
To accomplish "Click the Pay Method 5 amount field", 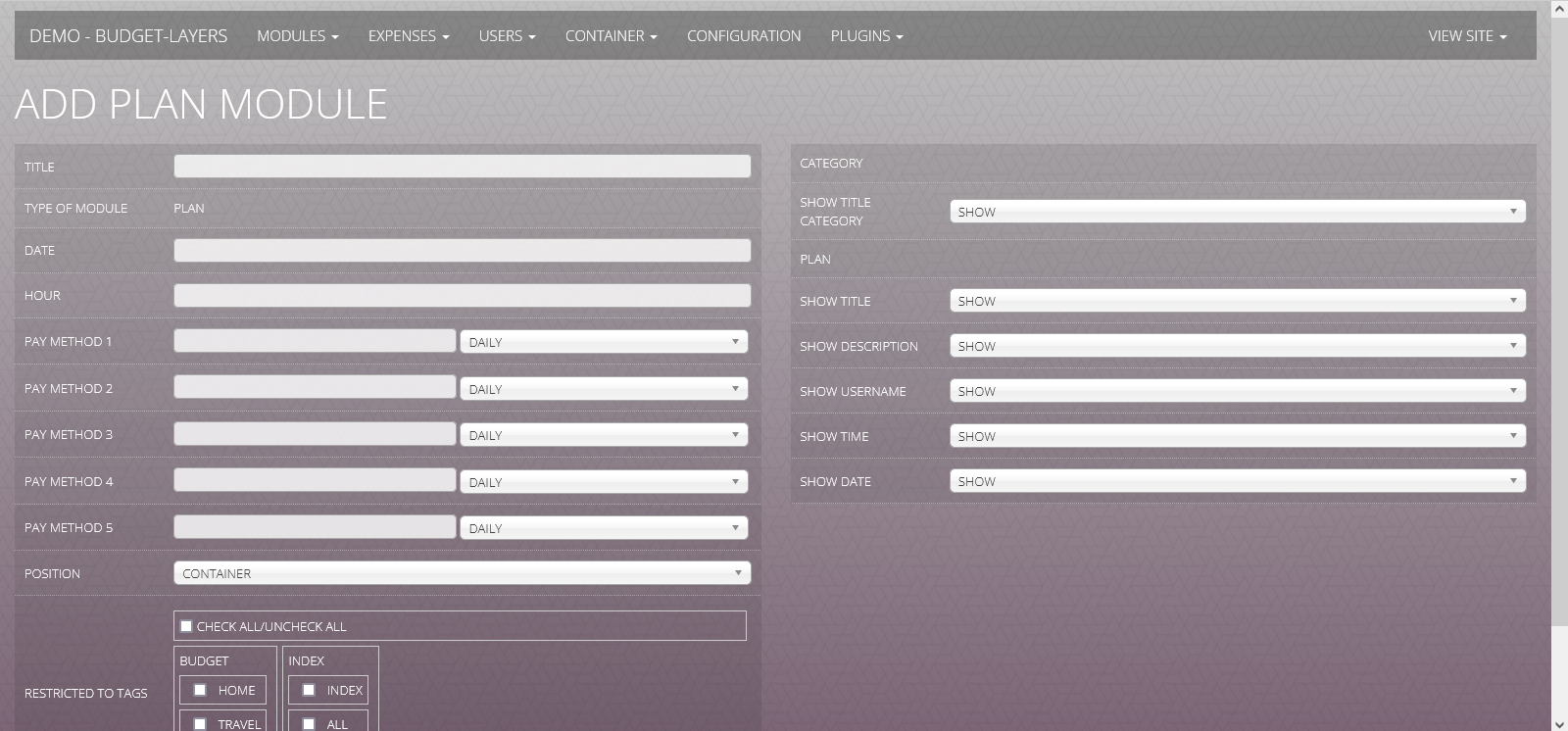I will (315, 527).
